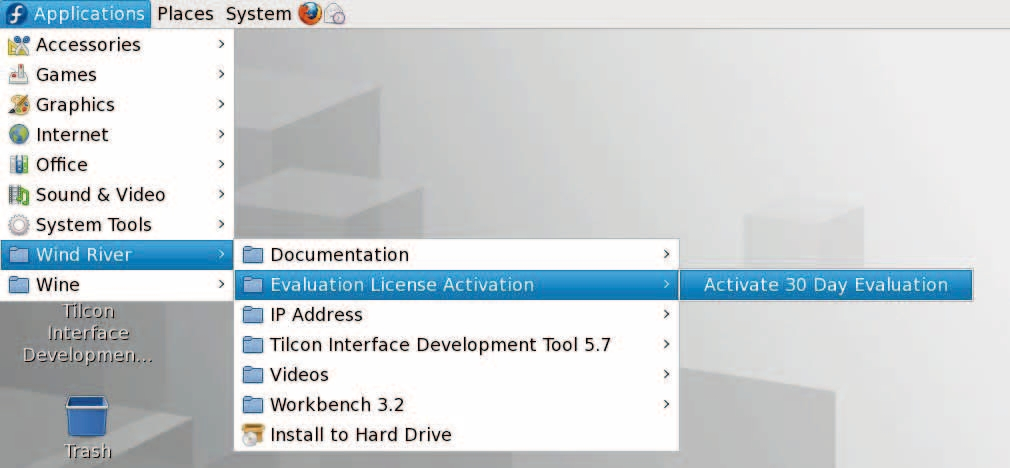1010x468 pixels.
Task: Open Tilcon Interface Development Tool 5.7 entry
Action: 440,345
